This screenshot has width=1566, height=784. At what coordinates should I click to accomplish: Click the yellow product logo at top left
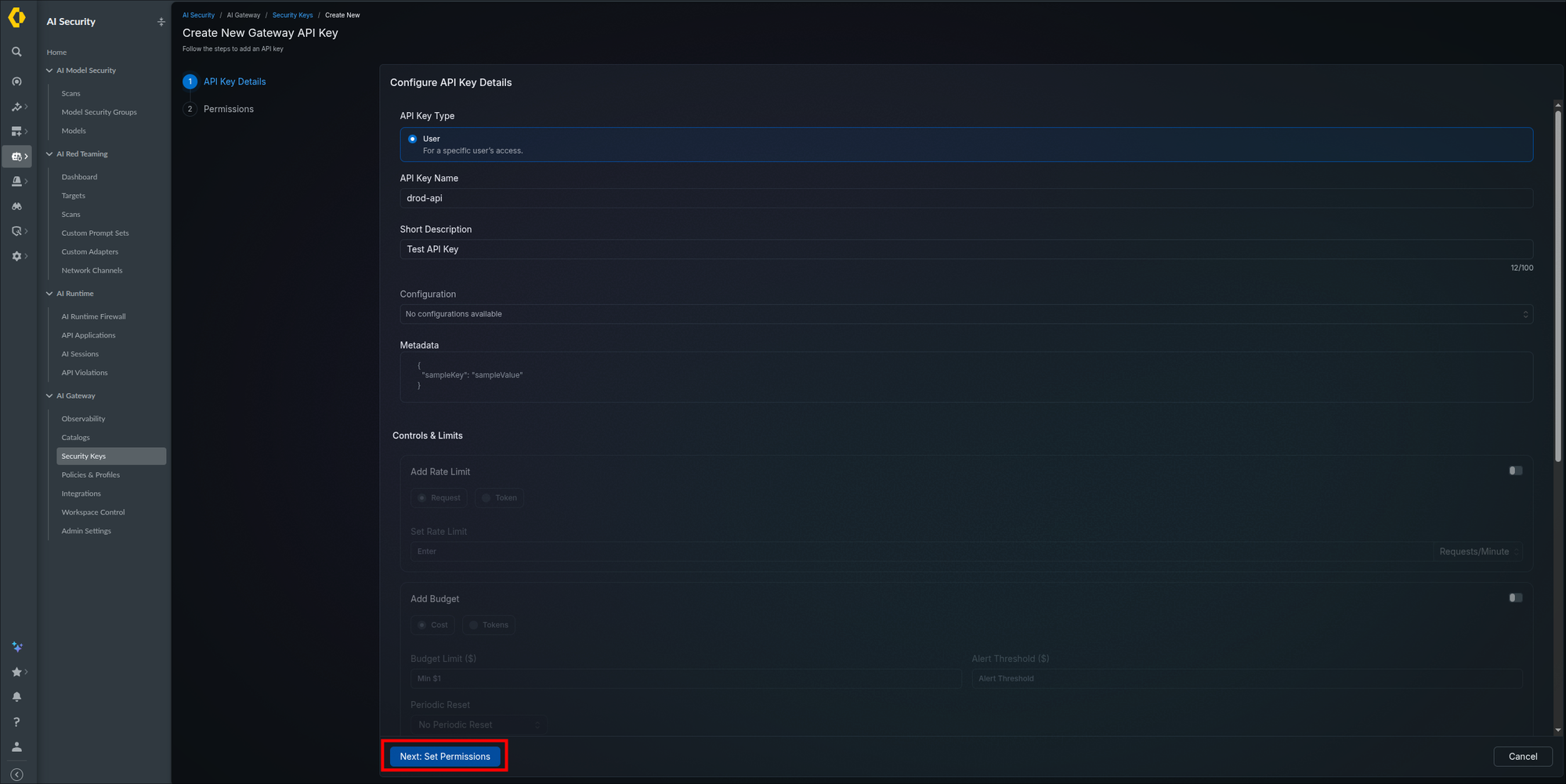click(16, 18)
